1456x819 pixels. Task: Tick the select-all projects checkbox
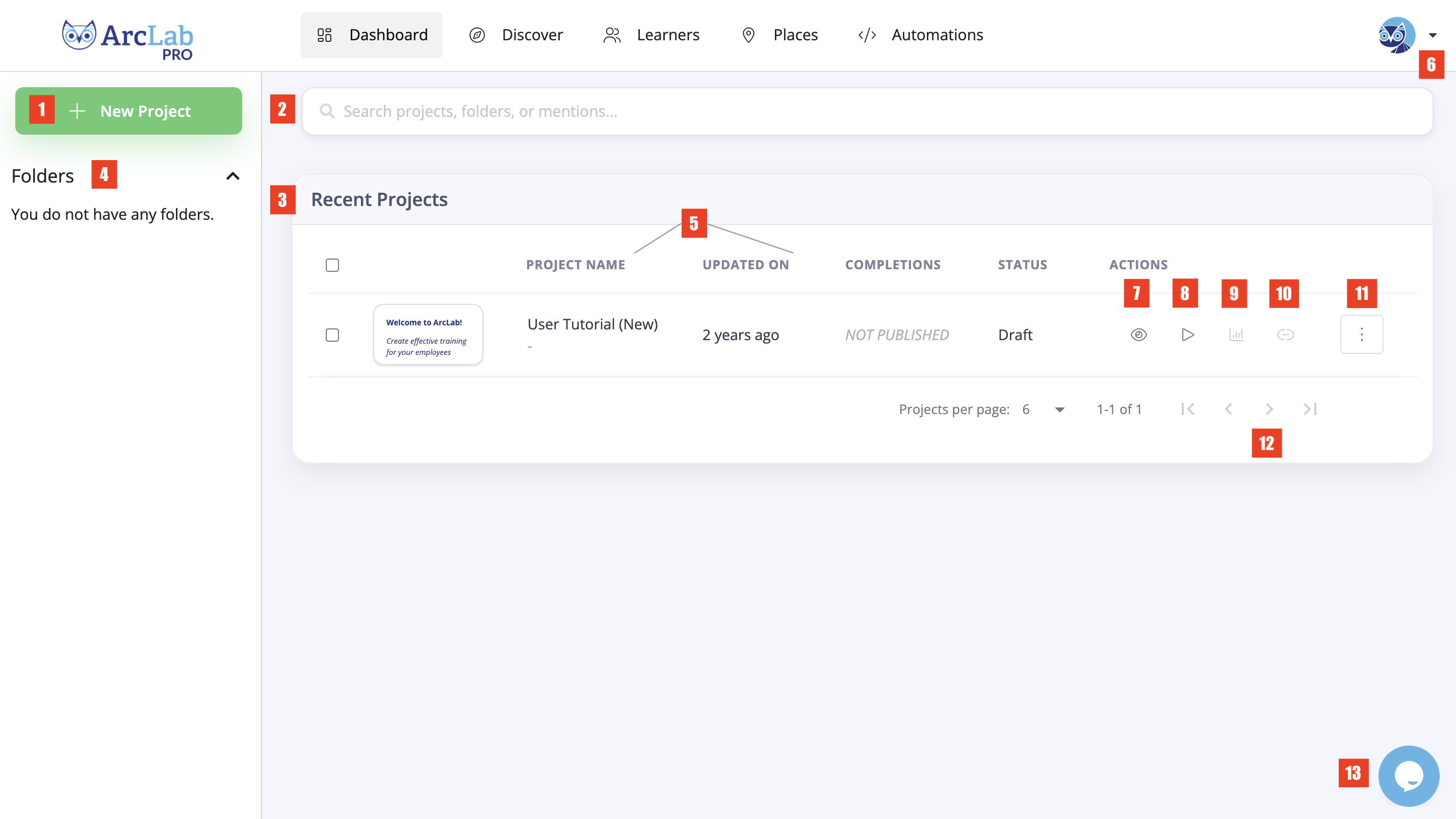[332, 265]
